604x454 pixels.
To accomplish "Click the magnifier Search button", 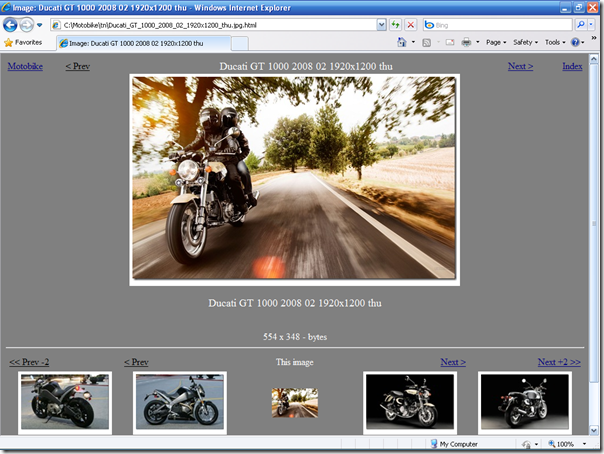I will coord(581,25).
